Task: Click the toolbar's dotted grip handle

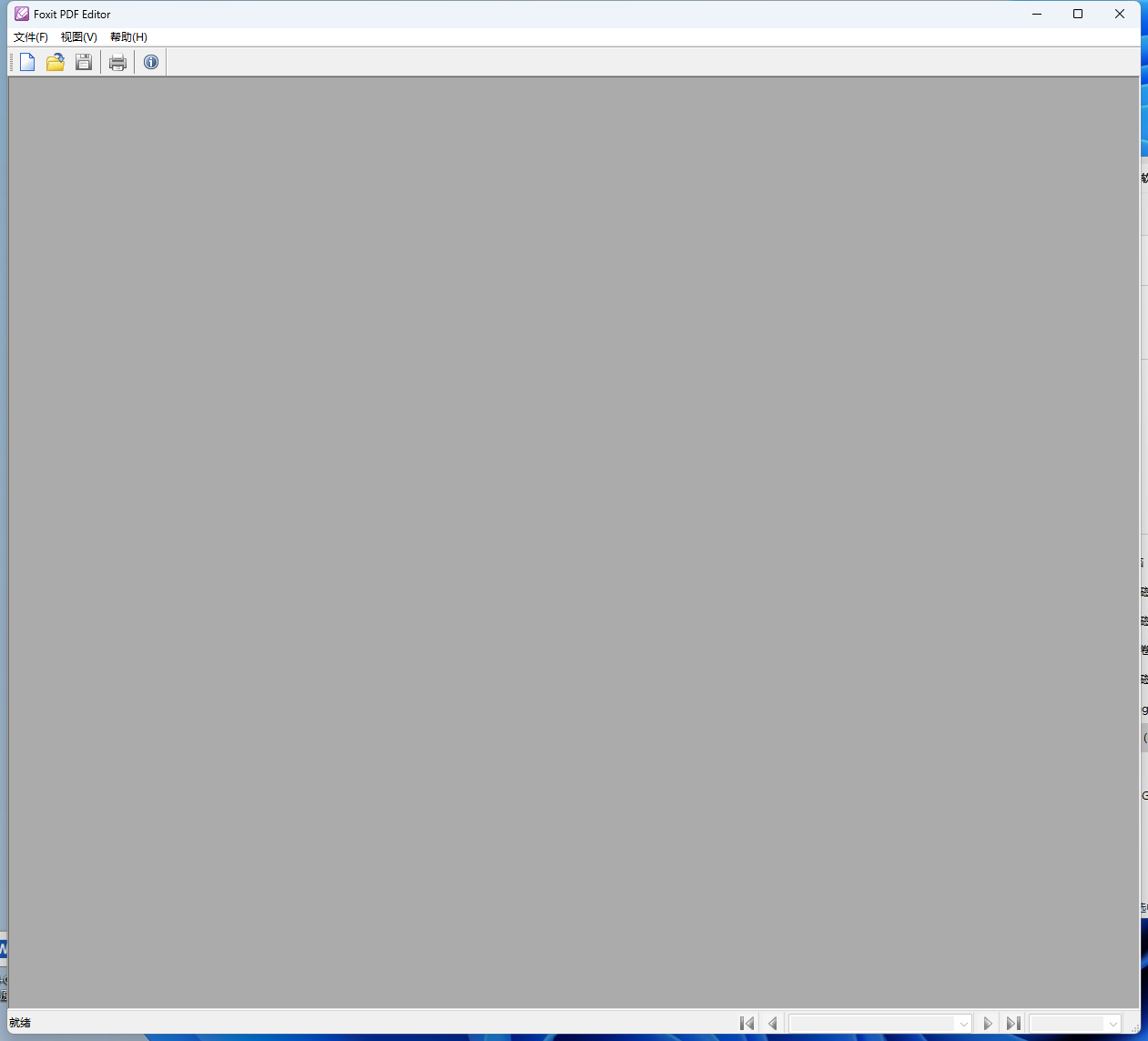Action: click(12, 62)
